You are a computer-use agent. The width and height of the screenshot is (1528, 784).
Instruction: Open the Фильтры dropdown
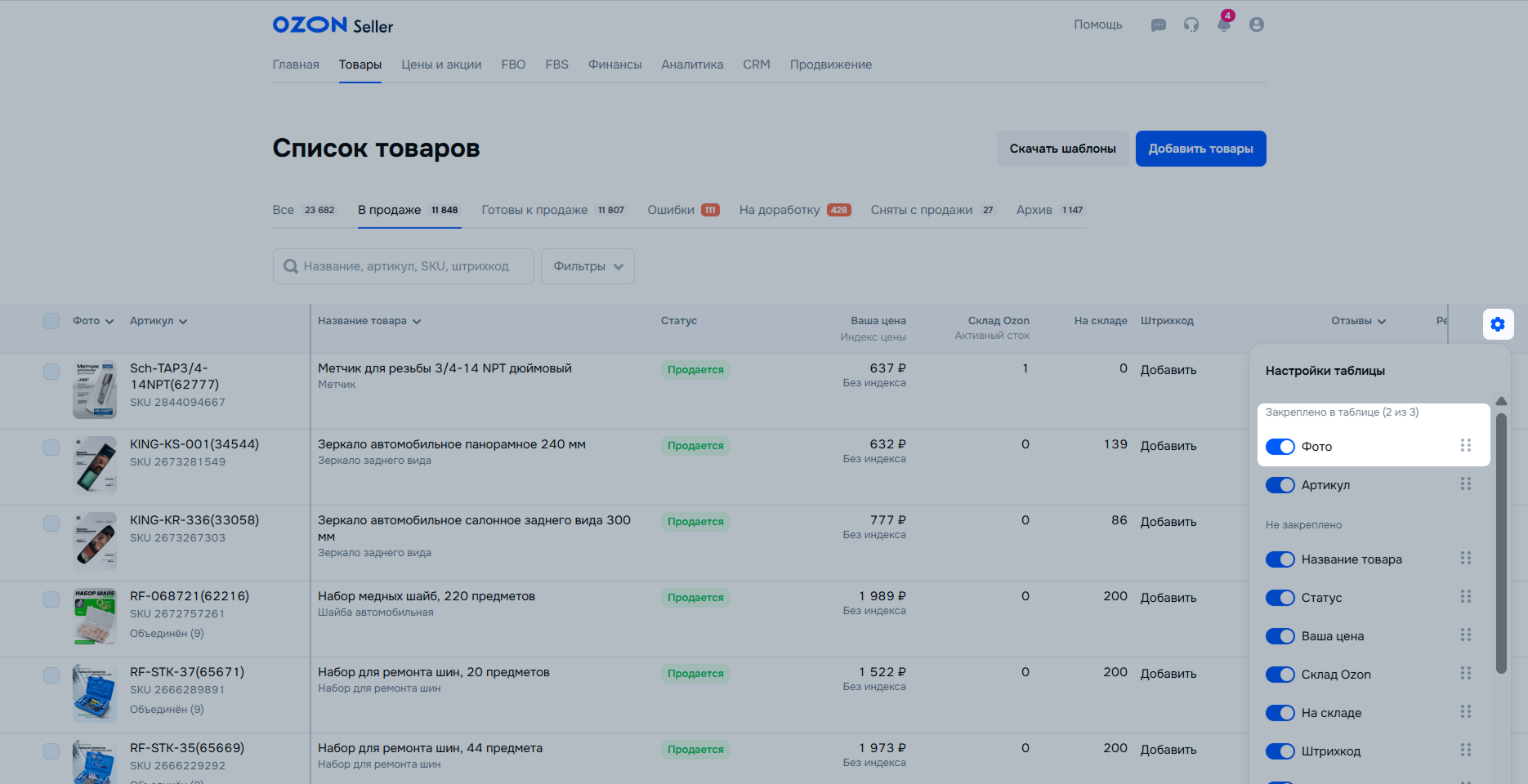click(588, 266)
